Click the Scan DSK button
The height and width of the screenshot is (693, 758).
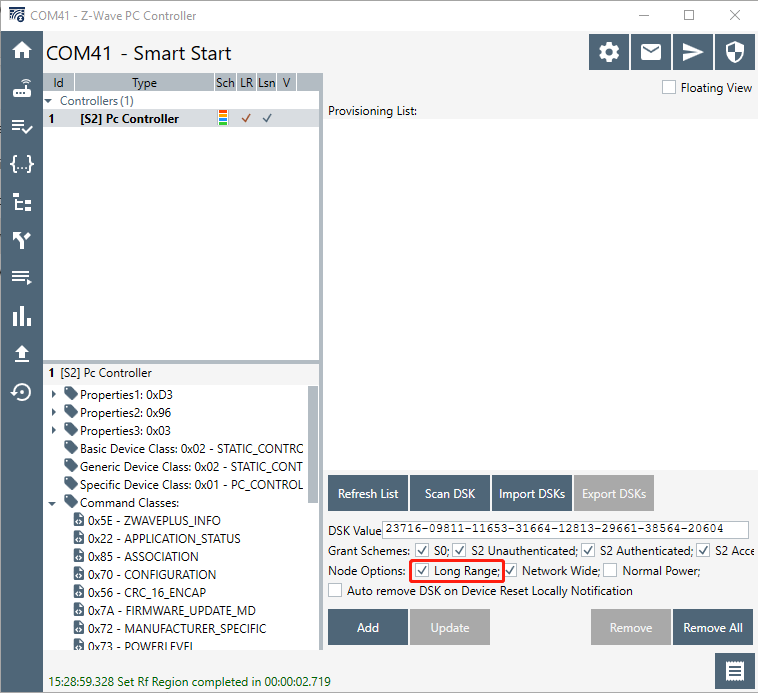coord(450,494)
